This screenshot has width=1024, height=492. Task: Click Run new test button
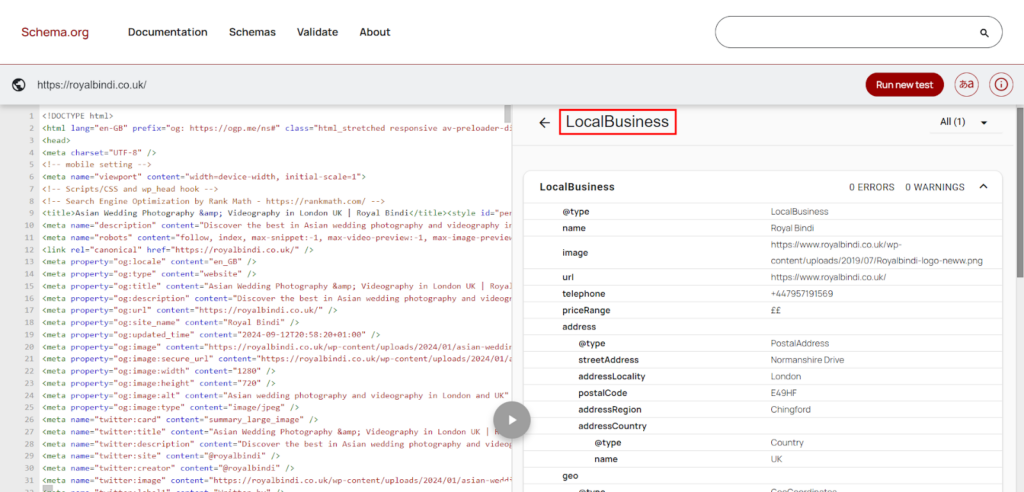[x=904, y=84]
